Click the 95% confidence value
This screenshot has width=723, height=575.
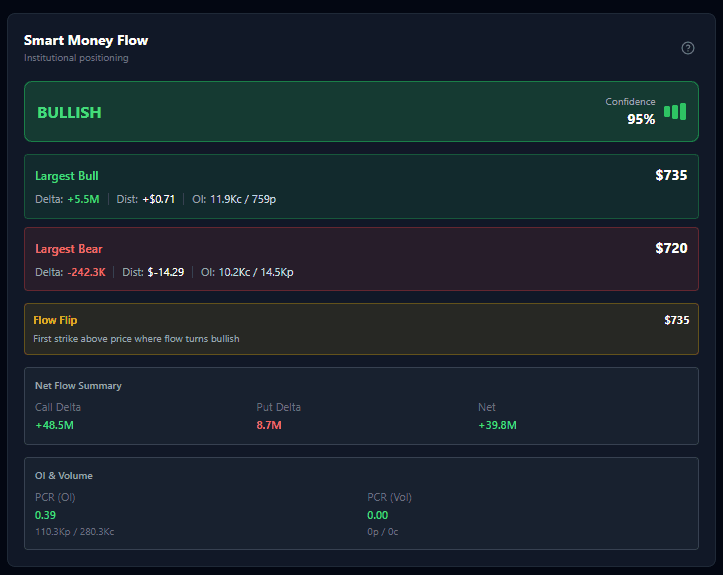[641, 119]
